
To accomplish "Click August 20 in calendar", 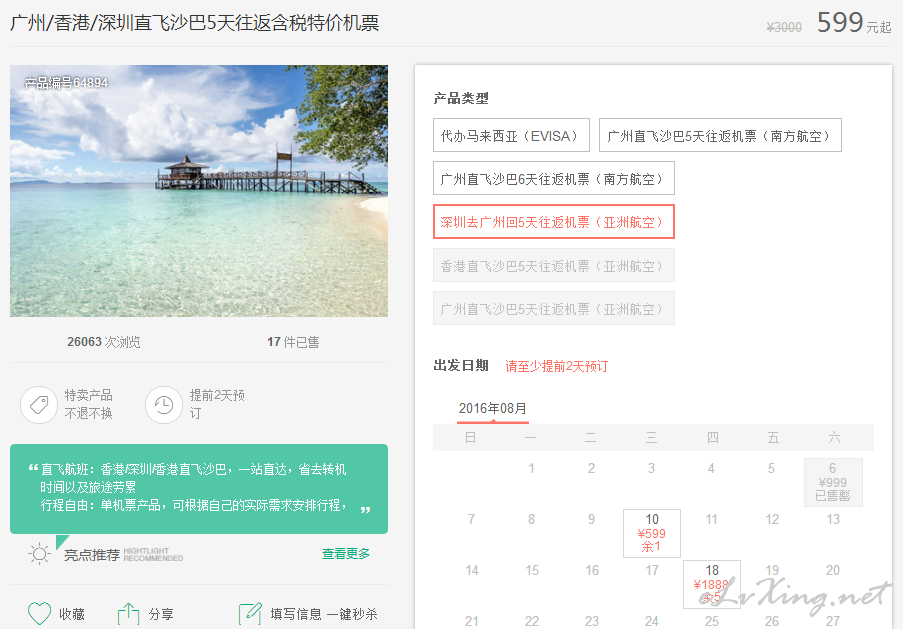I will [833, 570].
